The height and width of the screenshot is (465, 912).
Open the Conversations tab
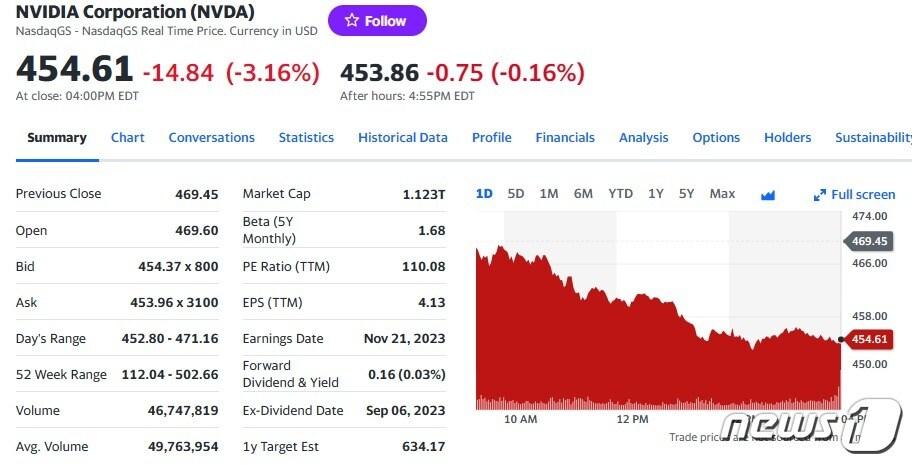(x=211, y=138)
